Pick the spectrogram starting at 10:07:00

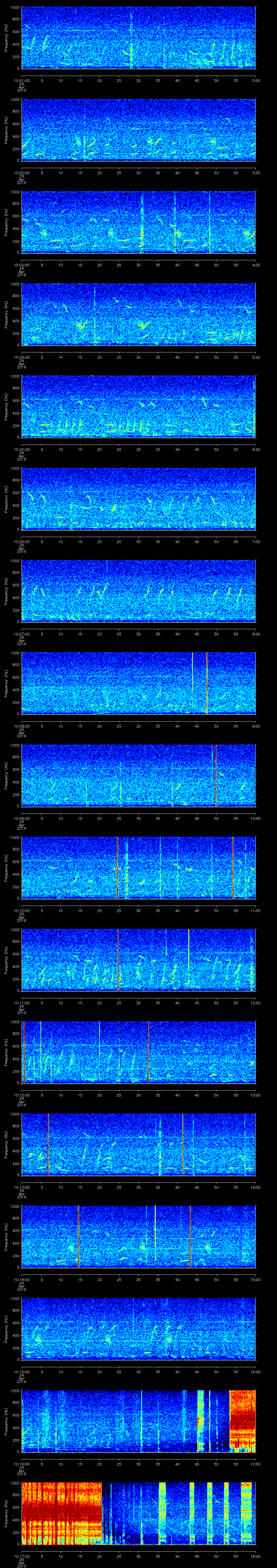[138, 590]
